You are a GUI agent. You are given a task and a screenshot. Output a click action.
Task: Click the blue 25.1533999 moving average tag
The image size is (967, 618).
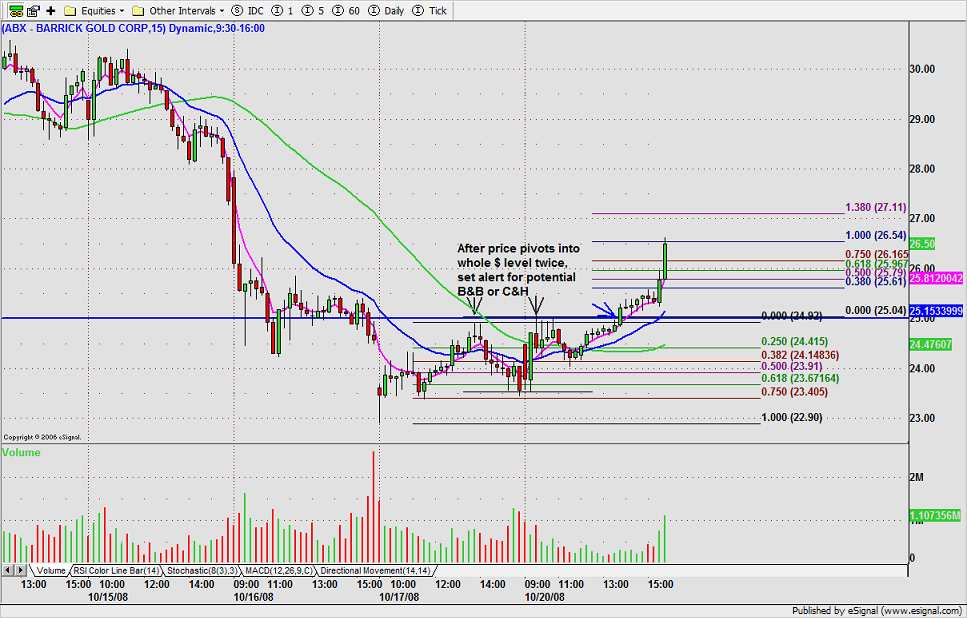[x=936, y=311]
